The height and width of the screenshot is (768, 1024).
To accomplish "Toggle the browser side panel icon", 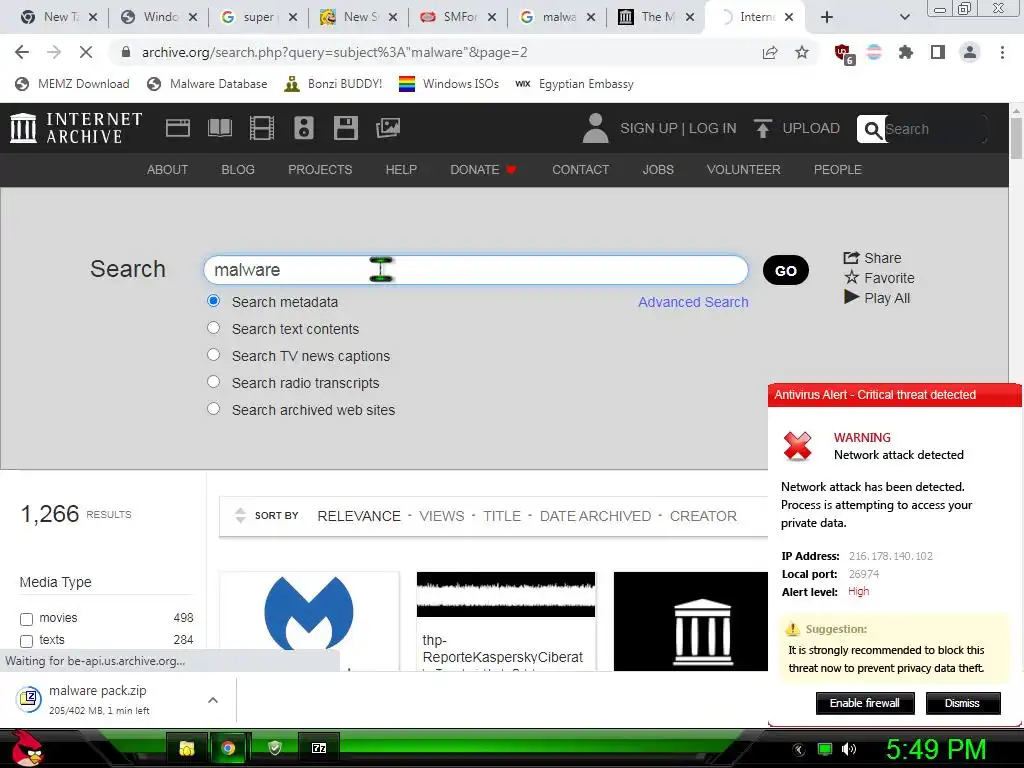I will coord(938,52).
